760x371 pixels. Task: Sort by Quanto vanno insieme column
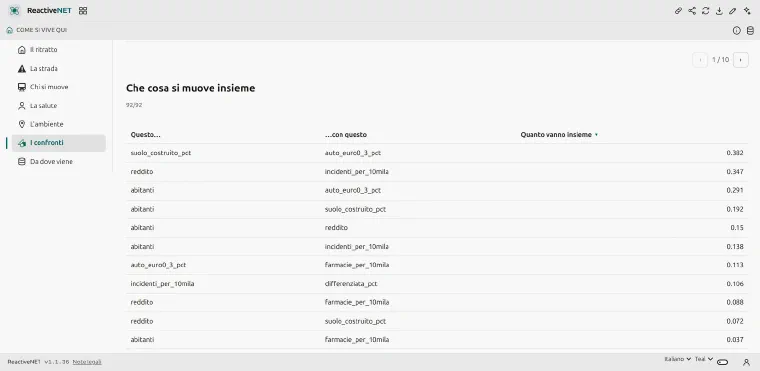[x=559, y=135]
